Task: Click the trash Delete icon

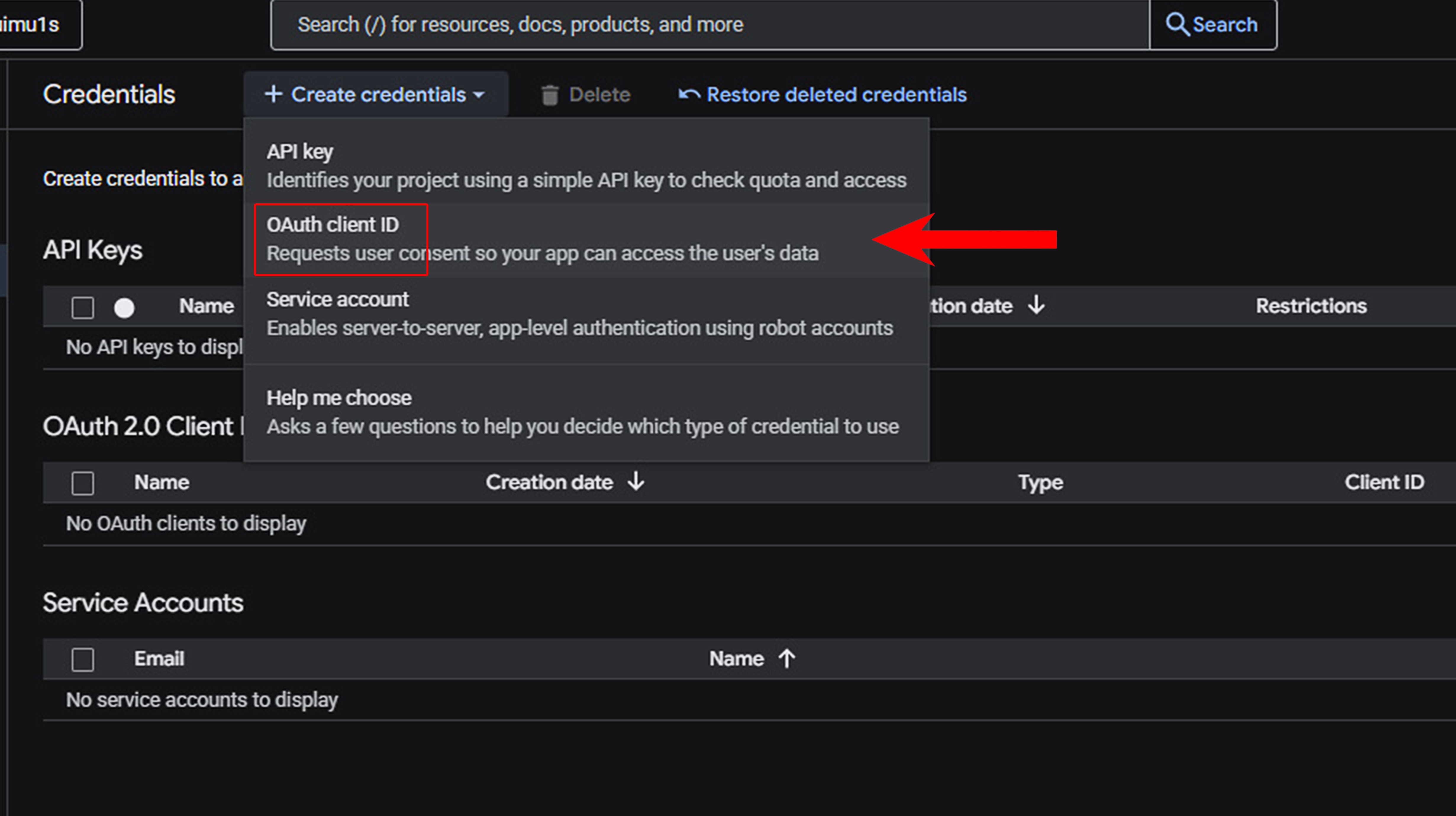Action: tap(549, 95)
